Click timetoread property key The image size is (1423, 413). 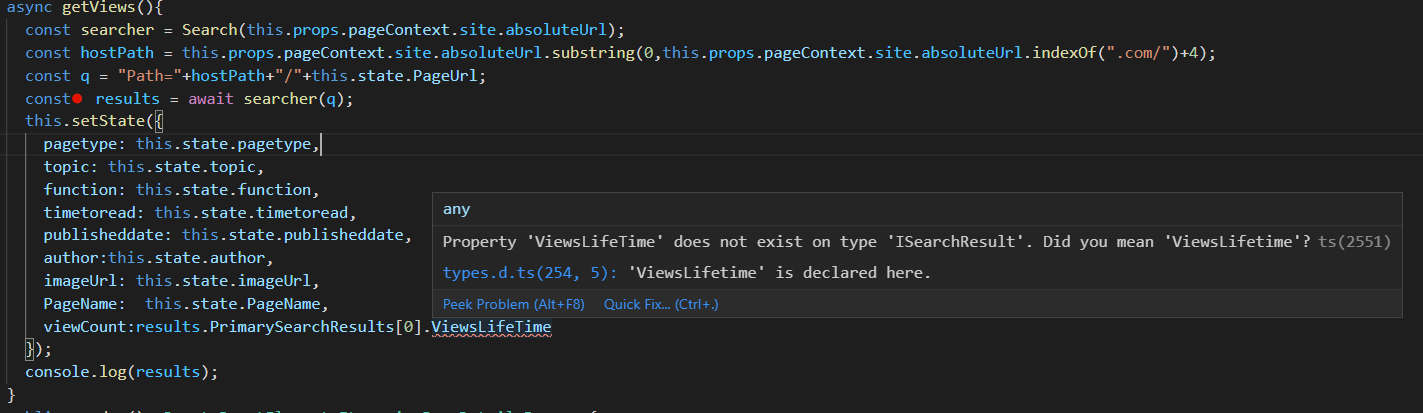pyautogui.click(x=89, y=213)
